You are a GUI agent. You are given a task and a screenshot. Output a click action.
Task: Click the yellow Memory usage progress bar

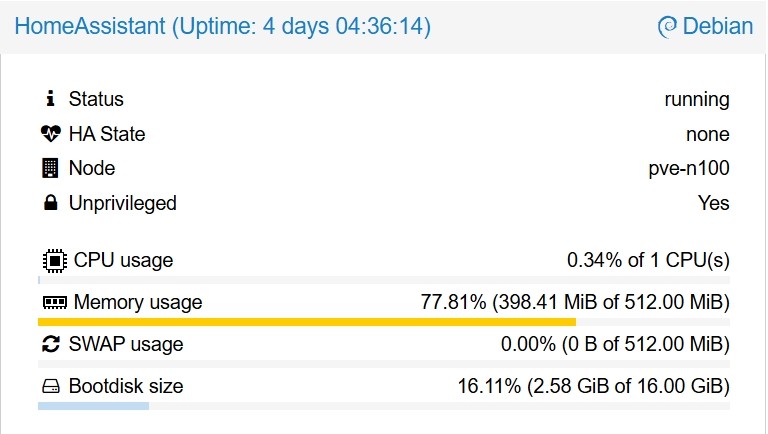click(306, 322)
